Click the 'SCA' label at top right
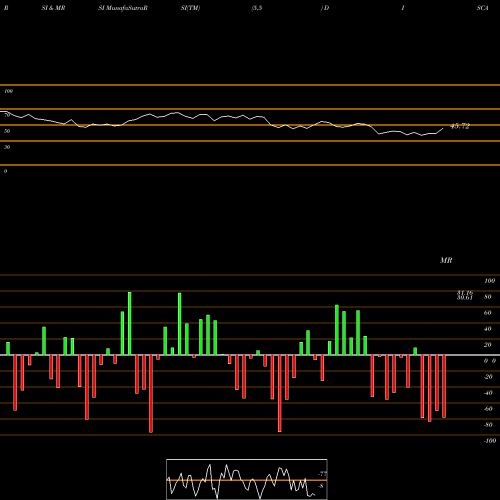The width and height of the screenshot is (500, 500). point(483,8)
